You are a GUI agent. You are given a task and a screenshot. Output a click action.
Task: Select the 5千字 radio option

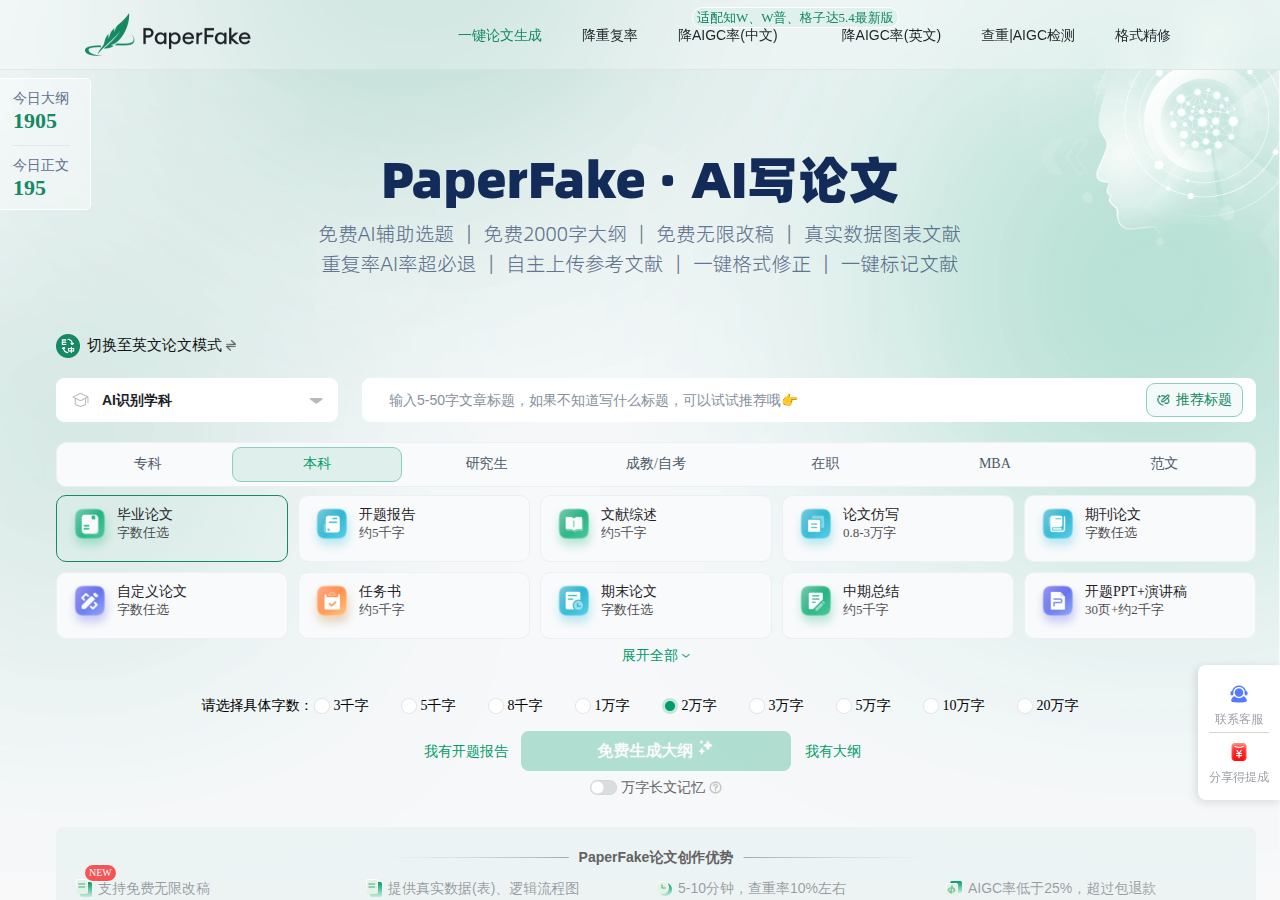(x=409, y=706)
